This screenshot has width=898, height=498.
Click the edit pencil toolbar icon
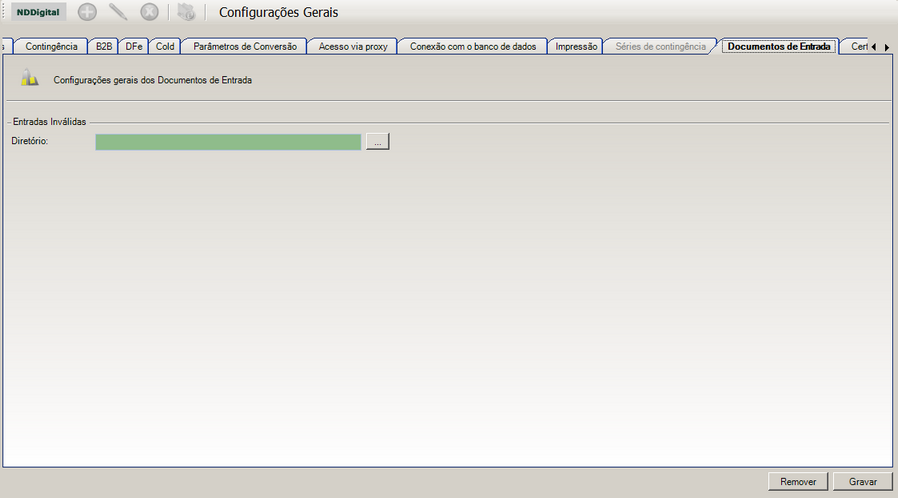coord(118,12)
